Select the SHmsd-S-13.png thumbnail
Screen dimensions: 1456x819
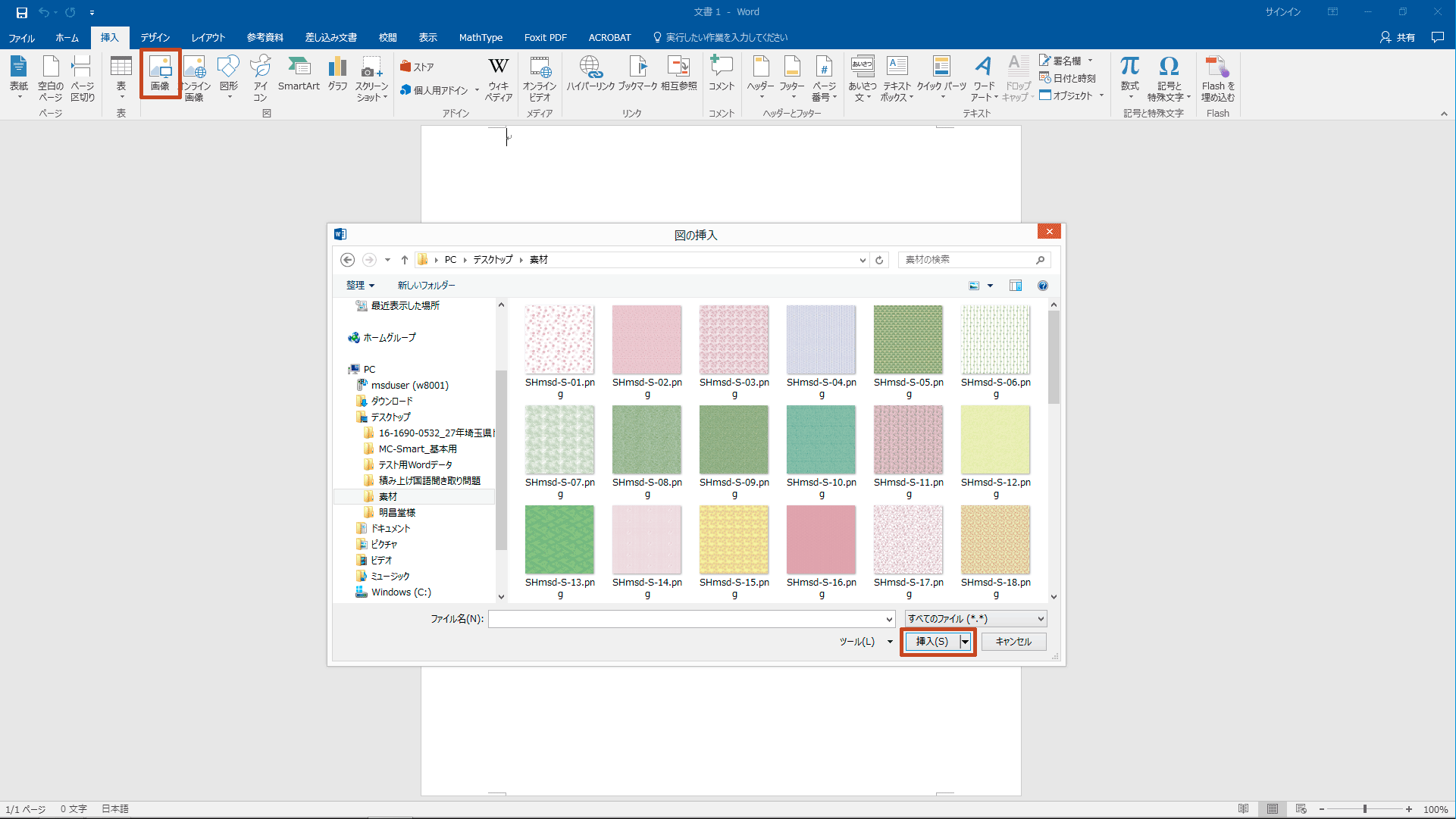tap(559, 540)
